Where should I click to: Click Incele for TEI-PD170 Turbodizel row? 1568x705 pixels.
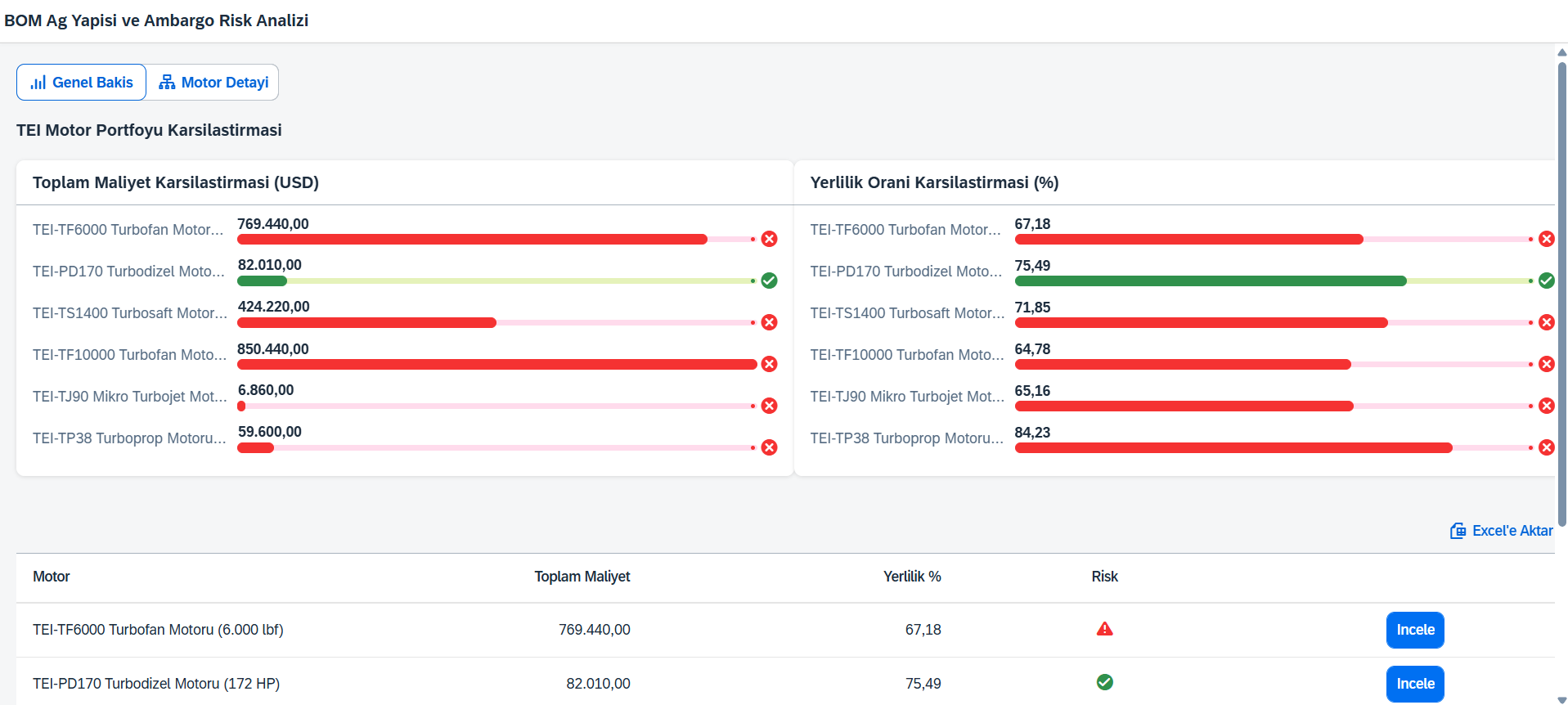coord(1415,684)
